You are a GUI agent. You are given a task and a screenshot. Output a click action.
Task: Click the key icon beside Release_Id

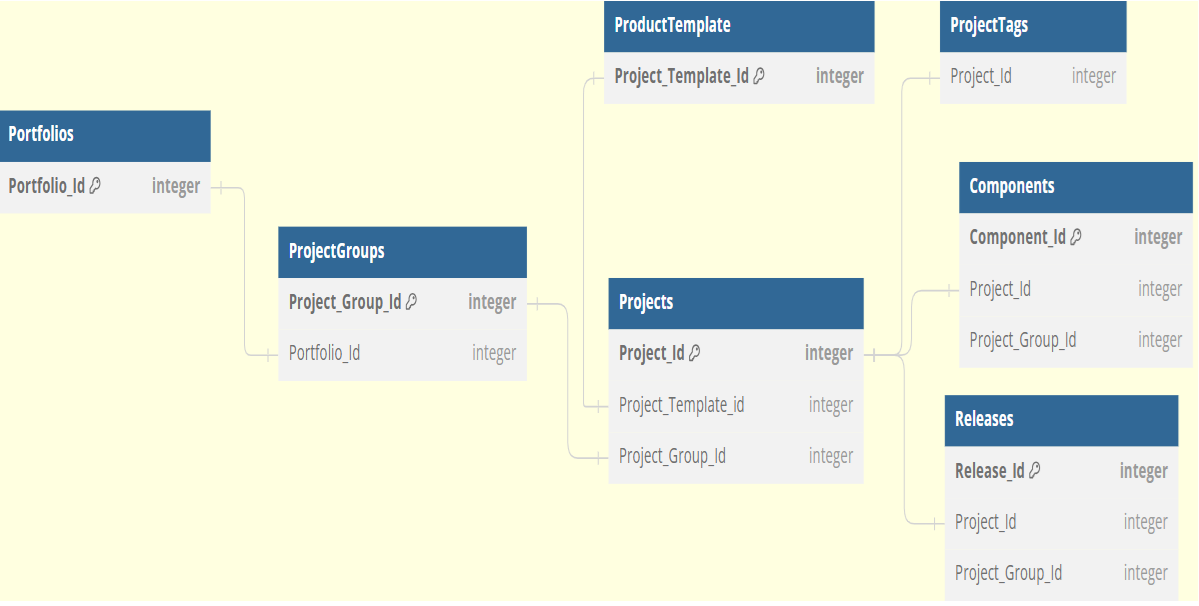pos(1035,470)
